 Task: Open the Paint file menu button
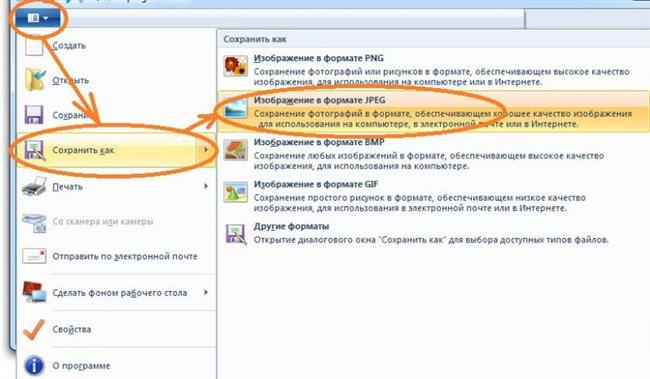point(38,19)
